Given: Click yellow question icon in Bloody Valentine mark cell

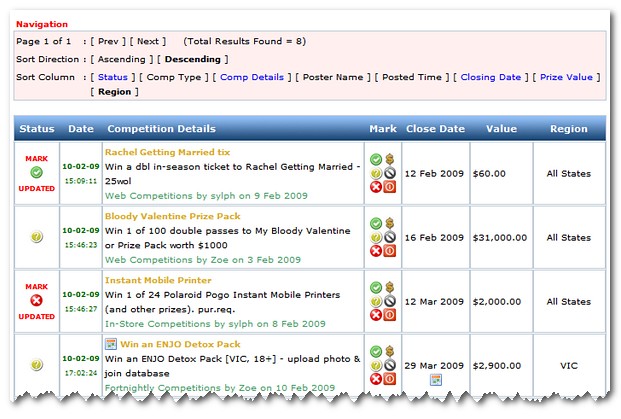Looking at the screenshot, I should (x=376, y=237).
